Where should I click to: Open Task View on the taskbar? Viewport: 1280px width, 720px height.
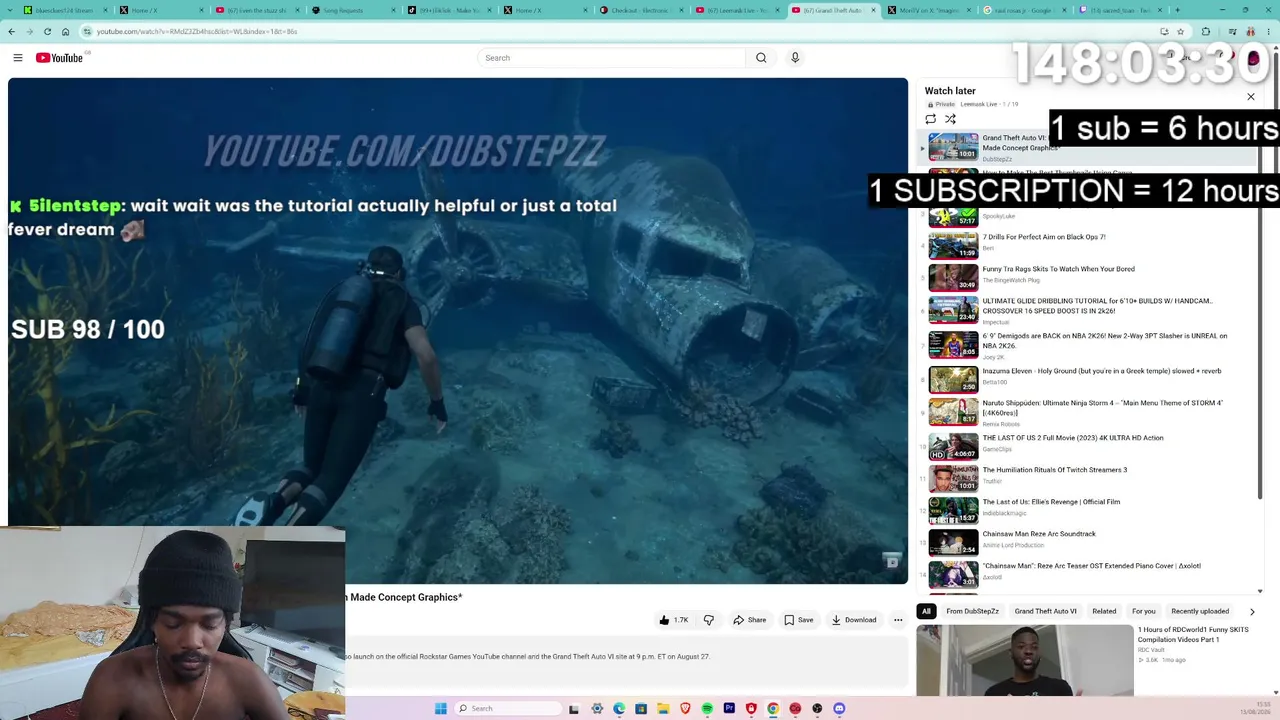[574, 708]
